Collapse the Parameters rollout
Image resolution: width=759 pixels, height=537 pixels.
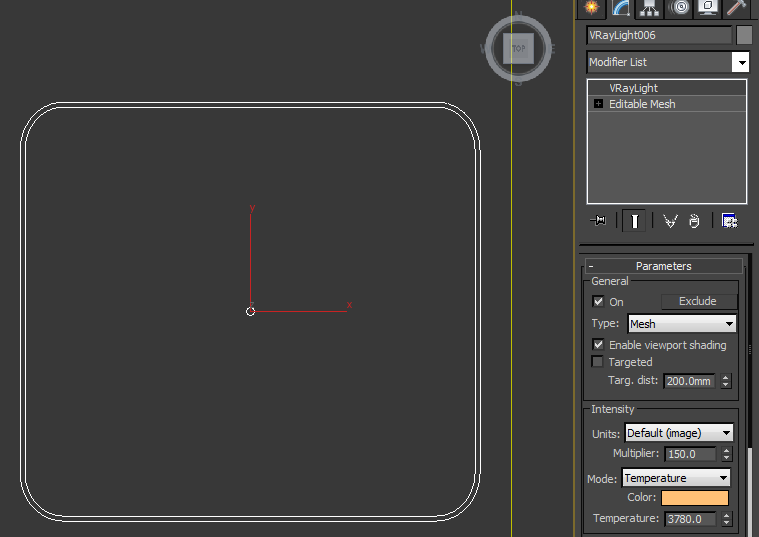click(664, 266)
